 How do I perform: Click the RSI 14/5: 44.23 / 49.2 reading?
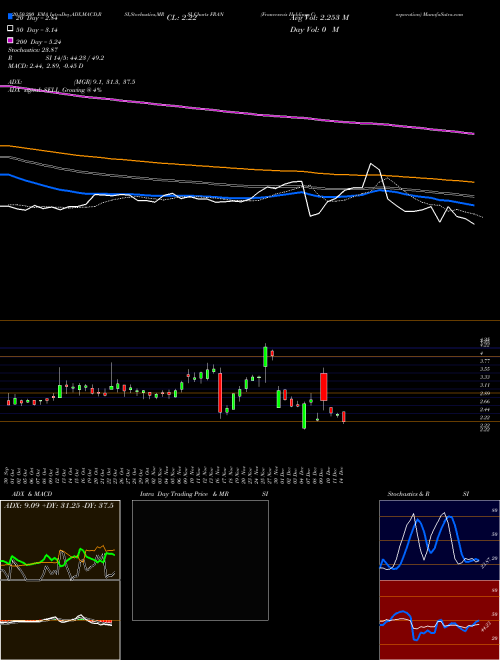click(x=56, y=58)
